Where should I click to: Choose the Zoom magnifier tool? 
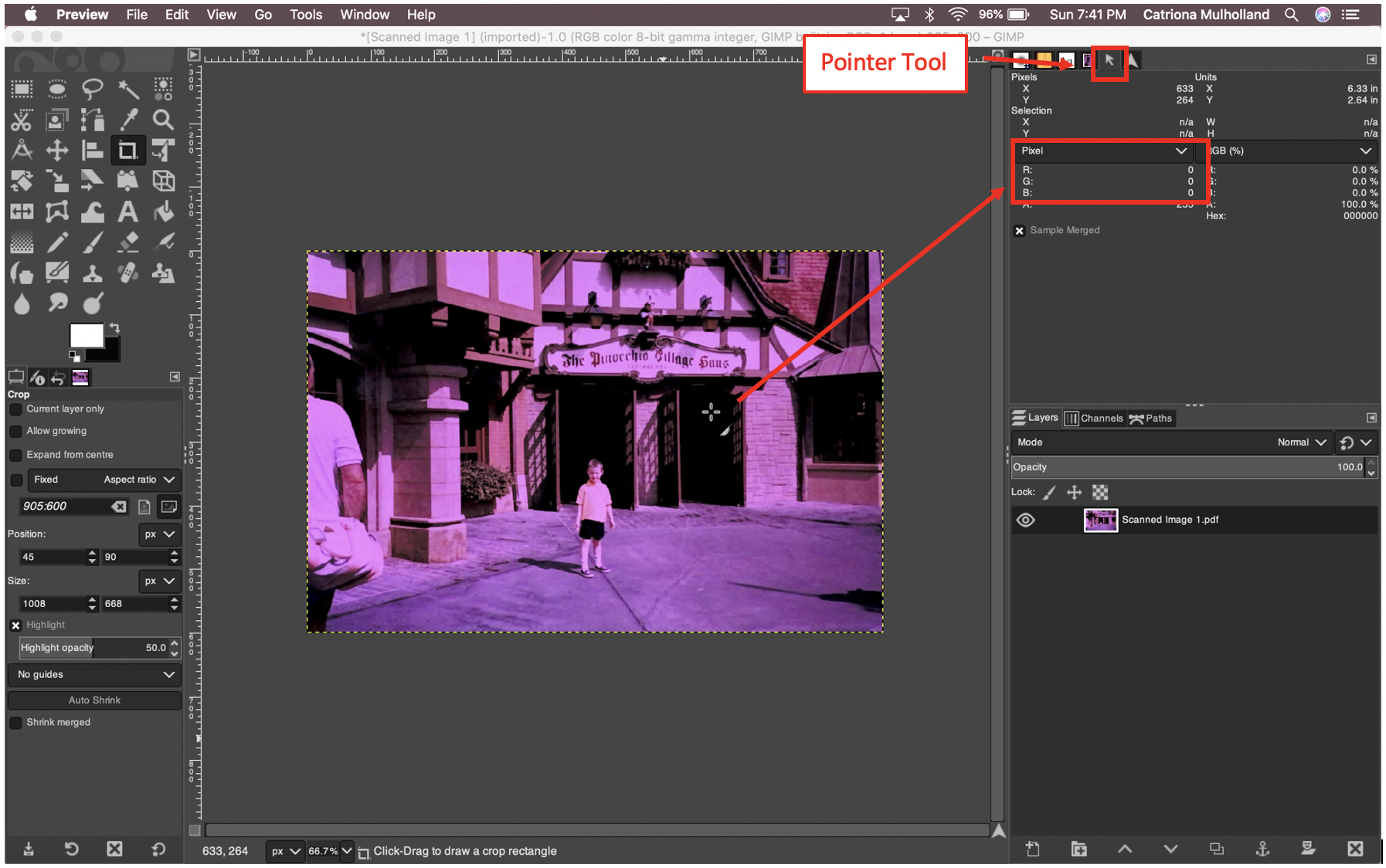pos(163,120)
